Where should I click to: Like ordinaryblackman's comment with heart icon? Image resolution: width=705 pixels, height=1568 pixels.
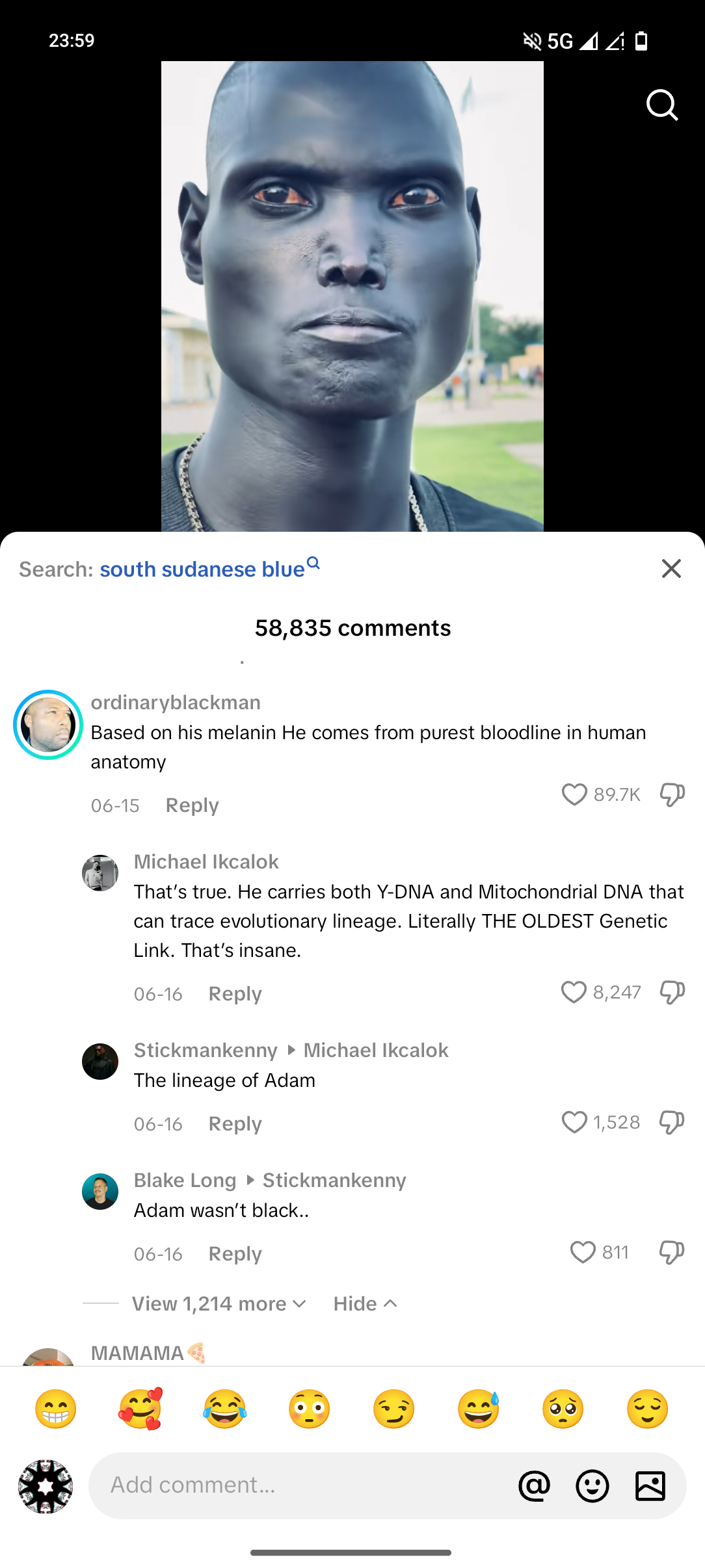574,794
